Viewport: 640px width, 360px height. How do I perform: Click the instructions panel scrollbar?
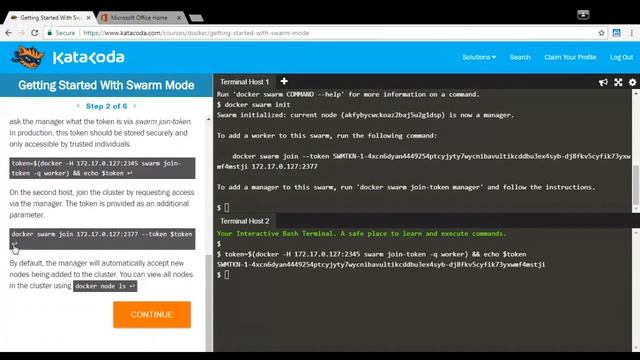pyautogui.click(x=209, y=302)
